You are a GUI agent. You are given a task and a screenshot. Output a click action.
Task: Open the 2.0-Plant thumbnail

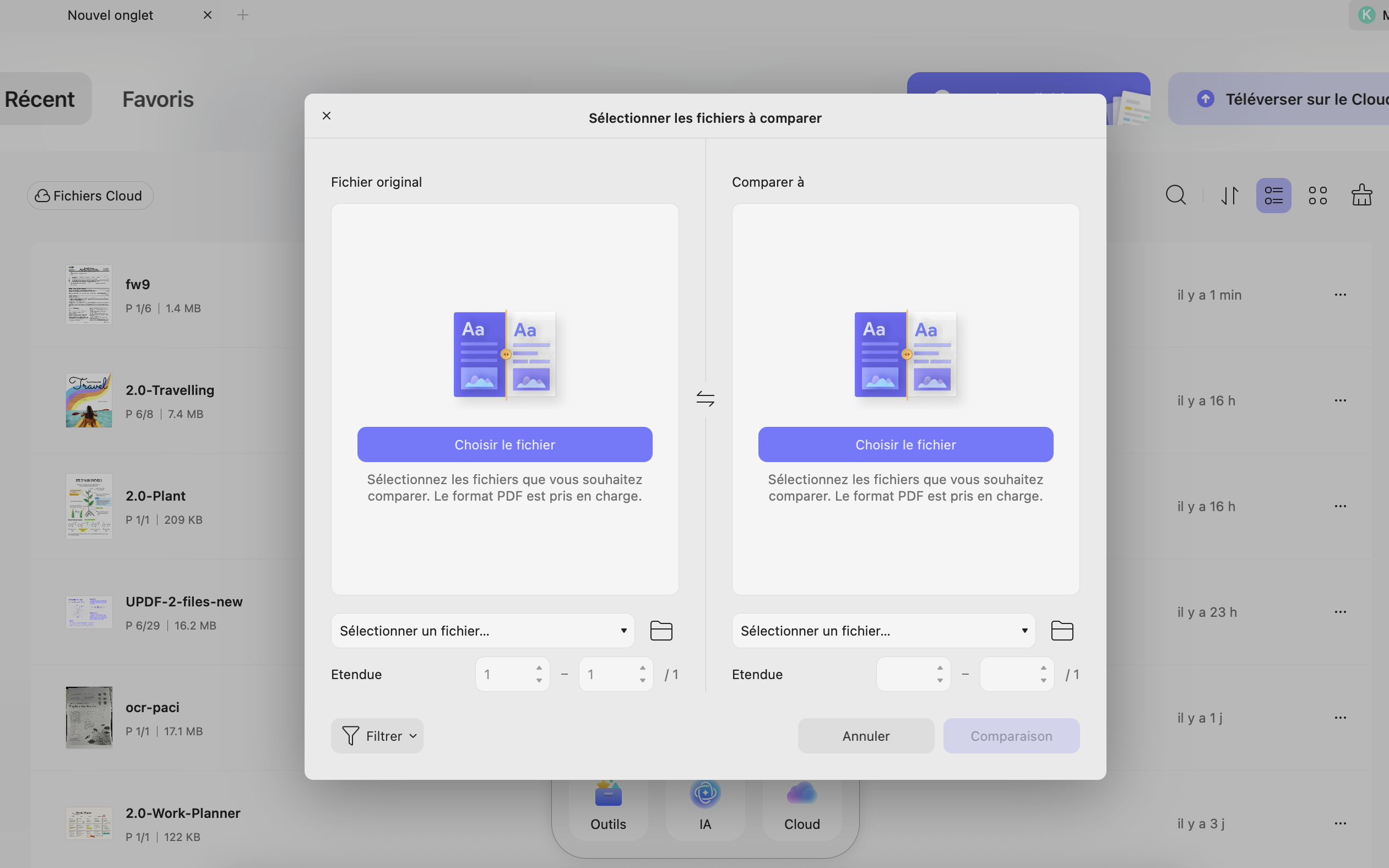pyautogui.click(x=88, y=506)
